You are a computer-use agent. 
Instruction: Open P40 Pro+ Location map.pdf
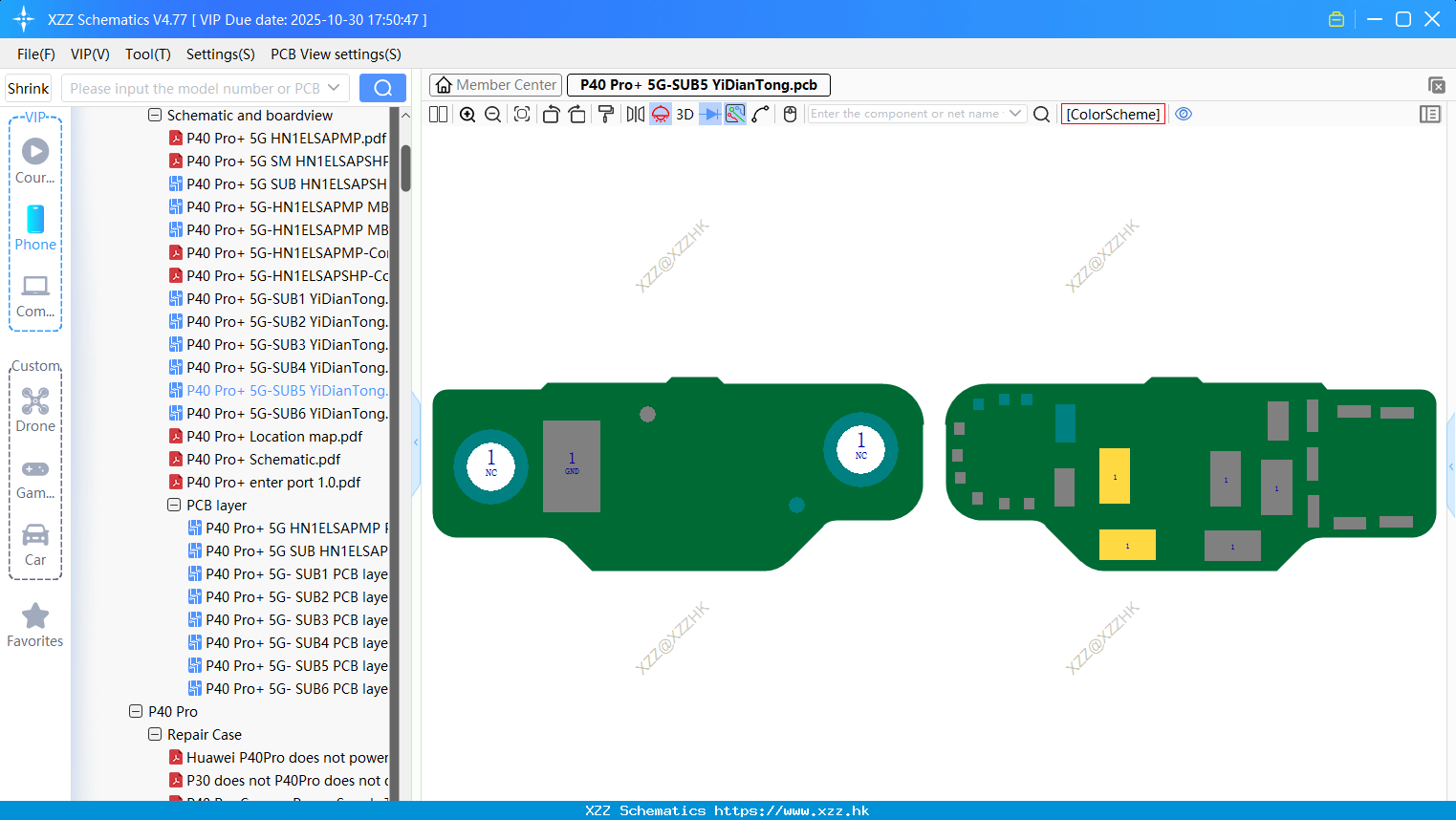[267, 436]
